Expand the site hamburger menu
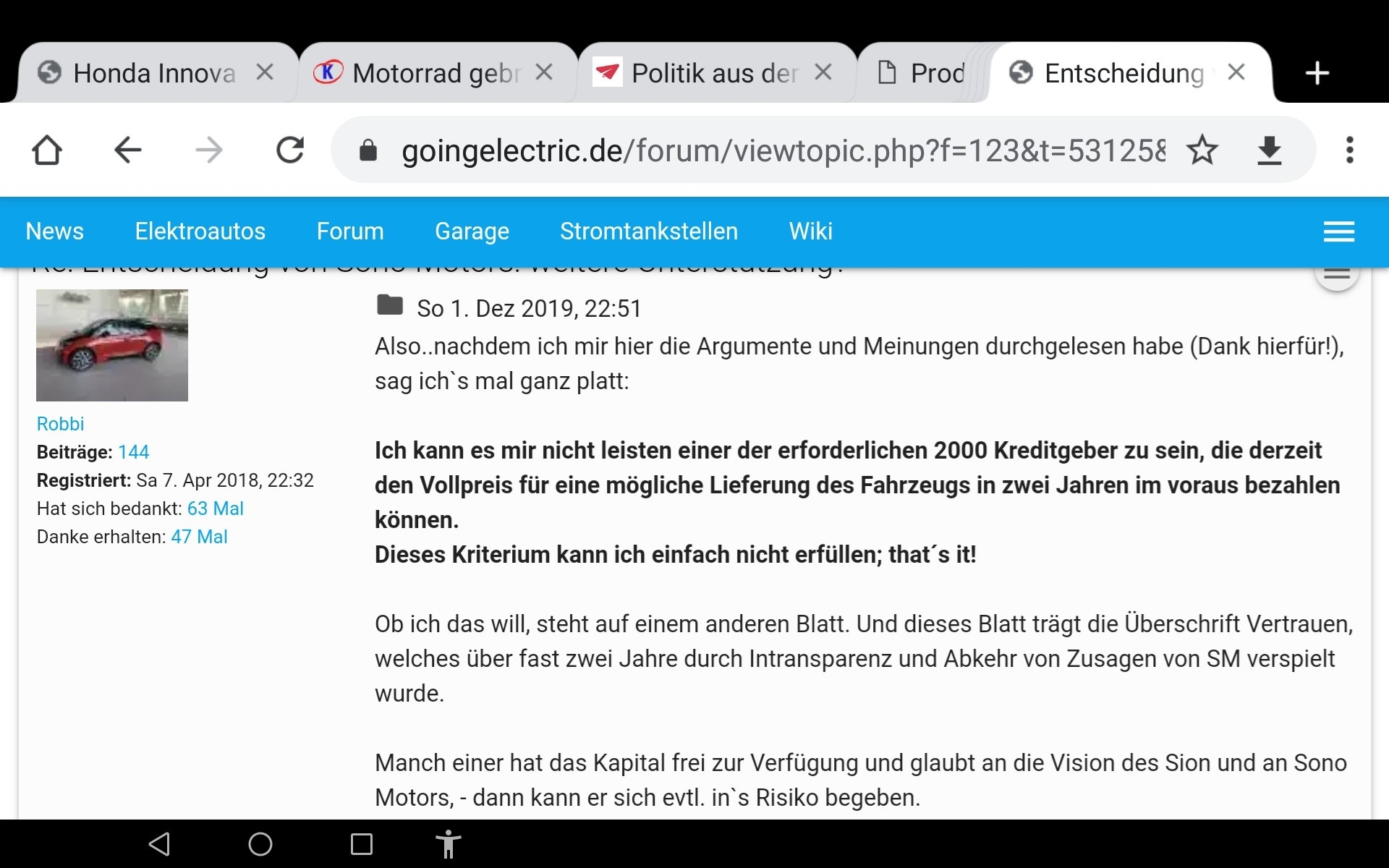1389x868 pixels. [x=1338, y=231]
